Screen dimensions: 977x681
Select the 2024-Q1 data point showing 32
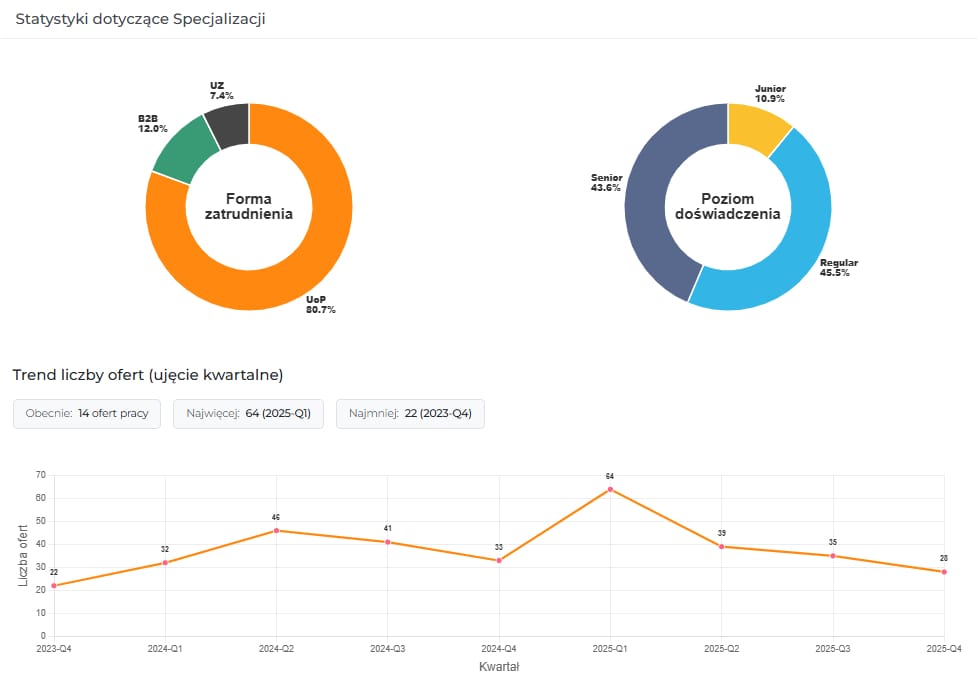point(165,562)
